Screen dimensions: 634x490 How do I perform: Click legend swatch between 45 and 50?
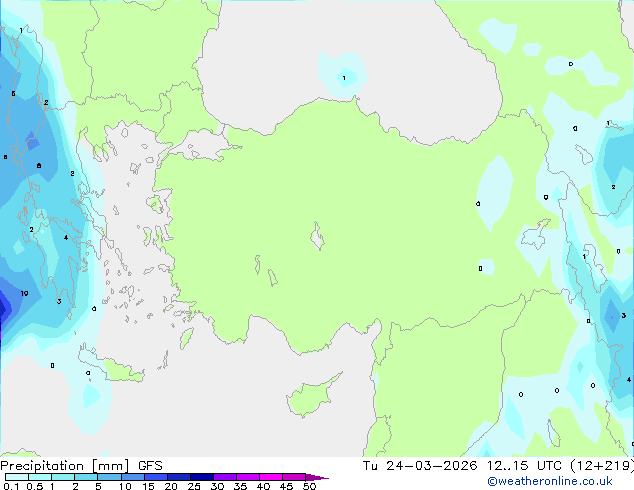coord(294,477)
